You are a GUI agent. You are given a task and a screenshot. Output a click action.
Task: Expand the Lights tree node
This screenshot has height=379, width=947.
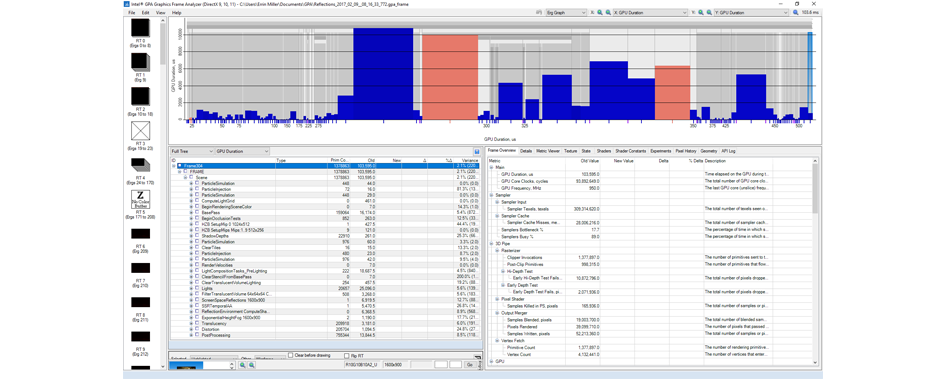pos(191,288)
